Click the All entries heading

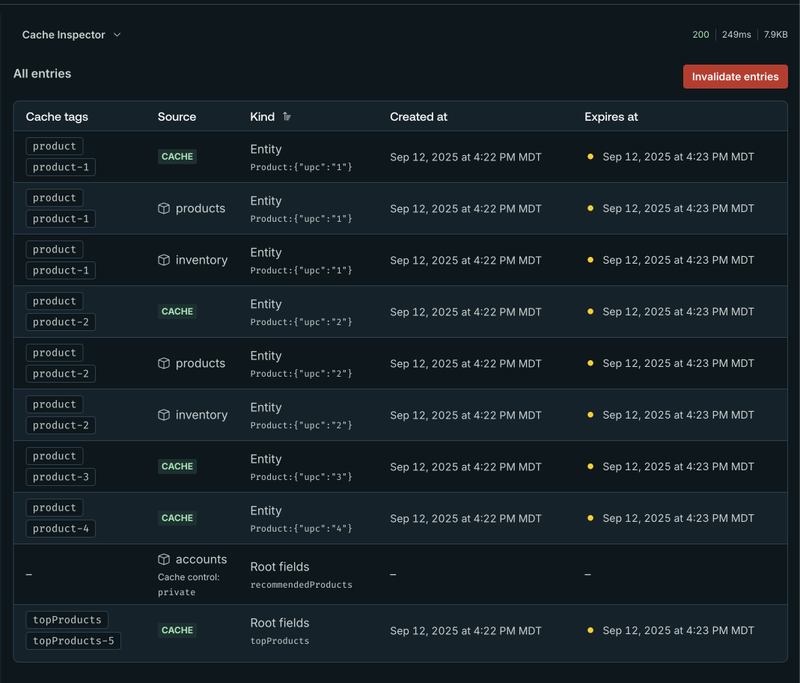(x=42, y=74)
